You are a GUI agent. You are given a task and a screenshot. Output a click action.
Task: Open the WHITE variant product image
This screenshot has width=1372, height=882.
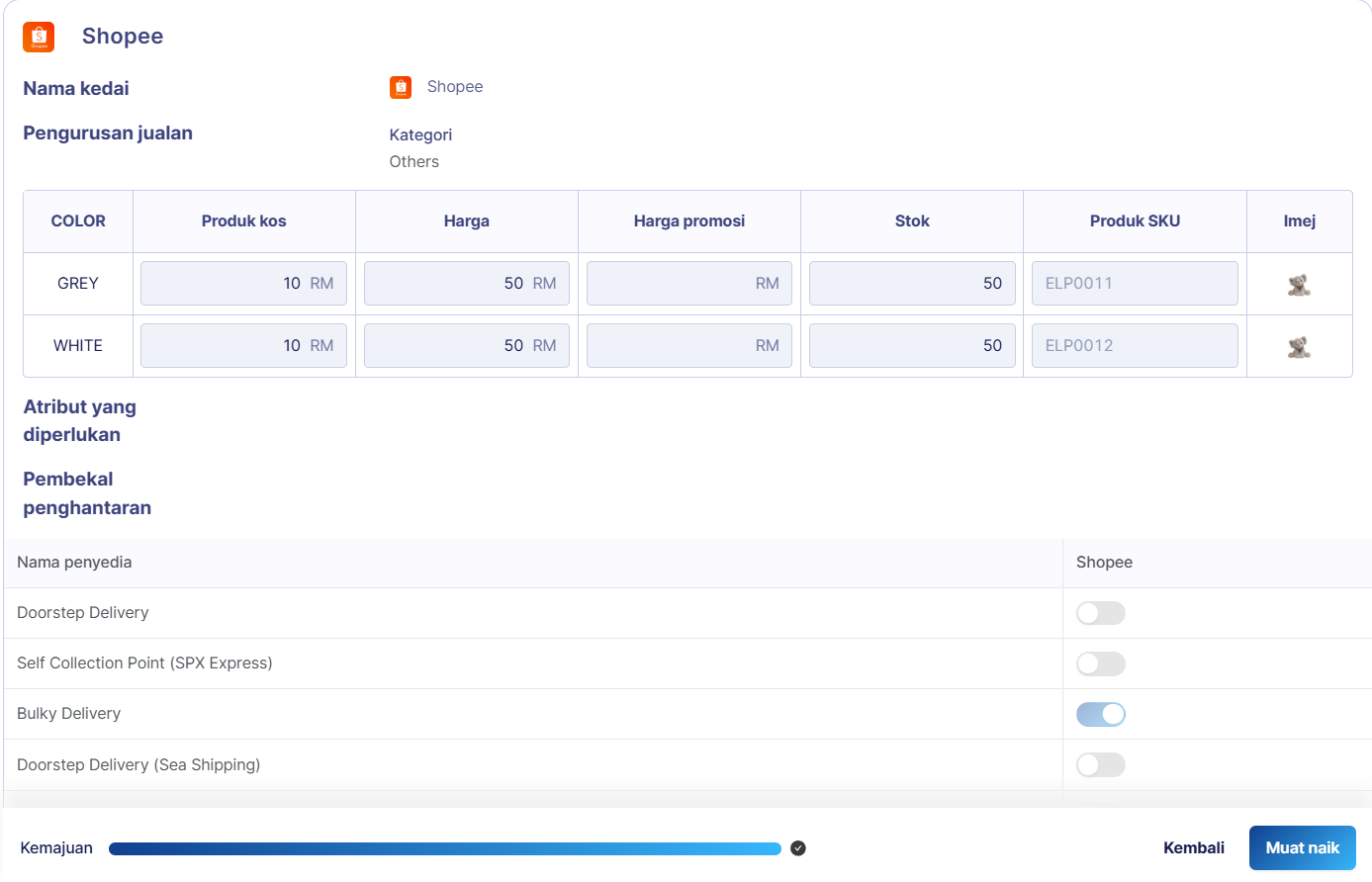[1299, 347]
